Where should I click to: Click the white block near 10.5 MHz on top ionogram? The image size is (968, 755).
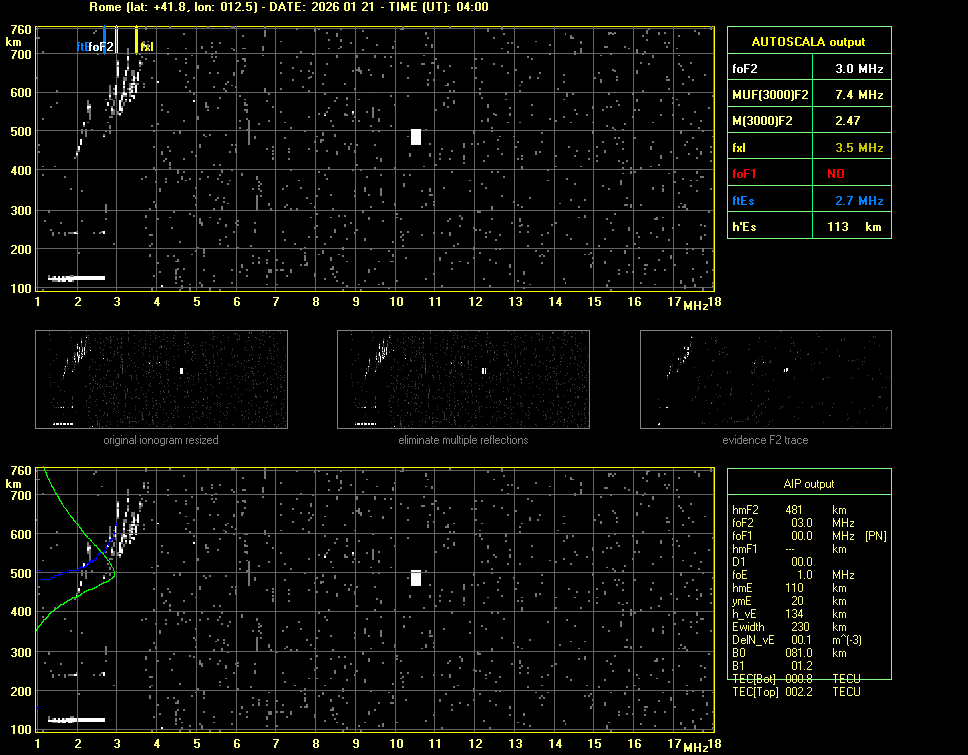(416, 137)
